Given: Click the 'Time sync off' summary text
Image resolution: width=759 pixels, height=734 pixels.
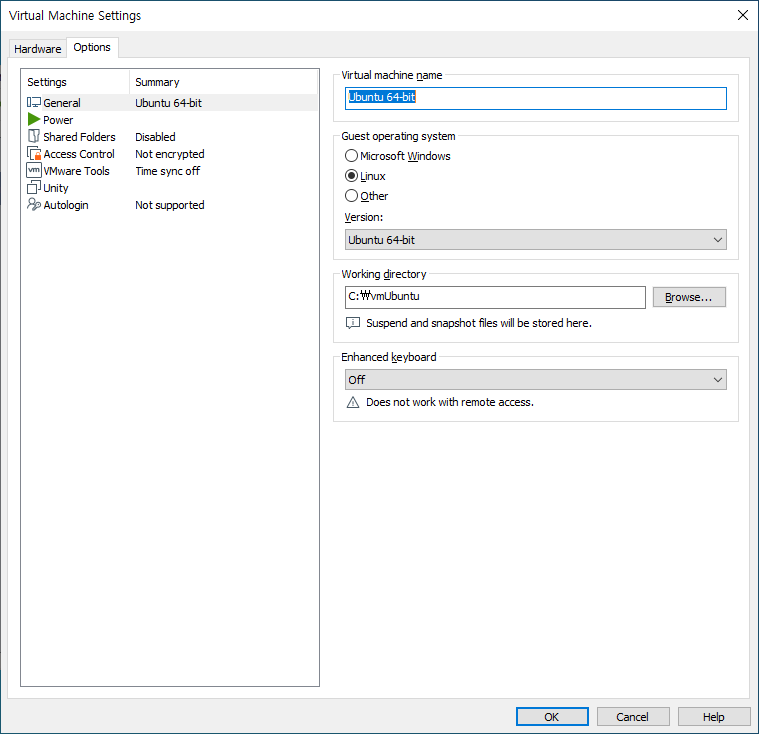Looking at the screenshot, I should coord(167,171).
